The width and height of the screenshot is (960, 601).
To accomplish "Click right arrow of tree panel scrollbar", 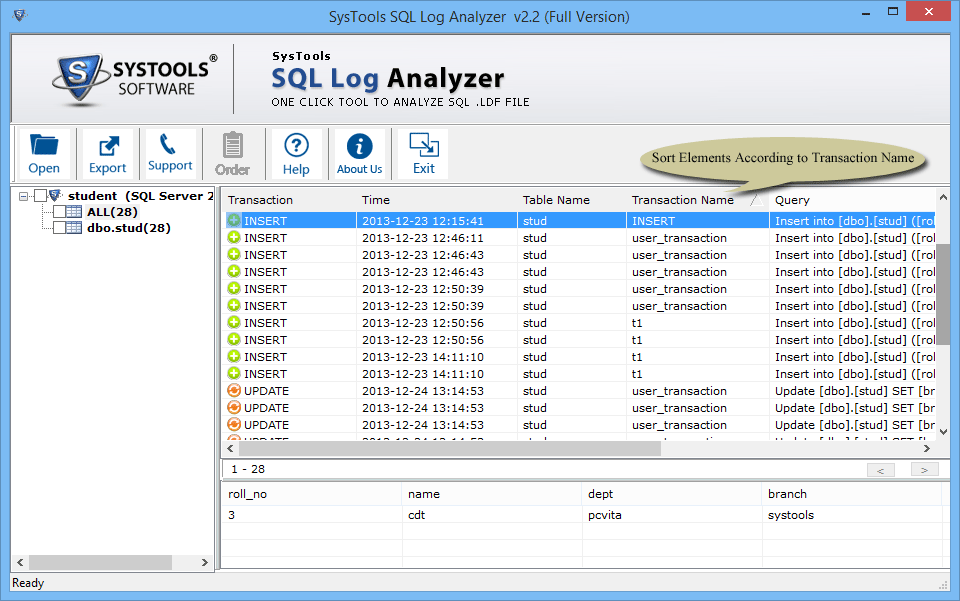I will click(x=205, y=562).
